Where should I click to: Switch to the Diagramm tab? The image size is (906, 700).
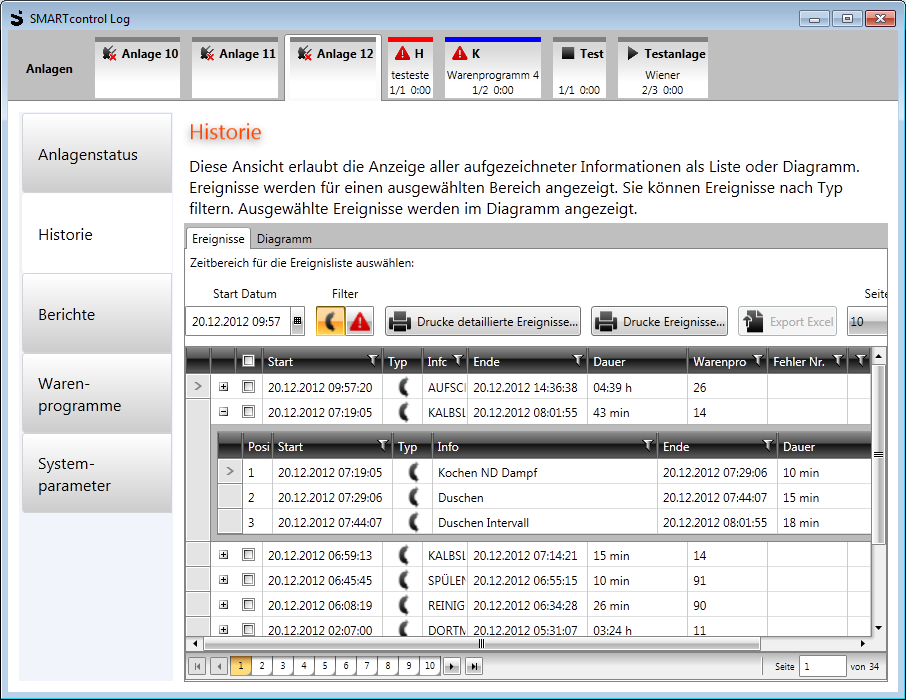284,239
